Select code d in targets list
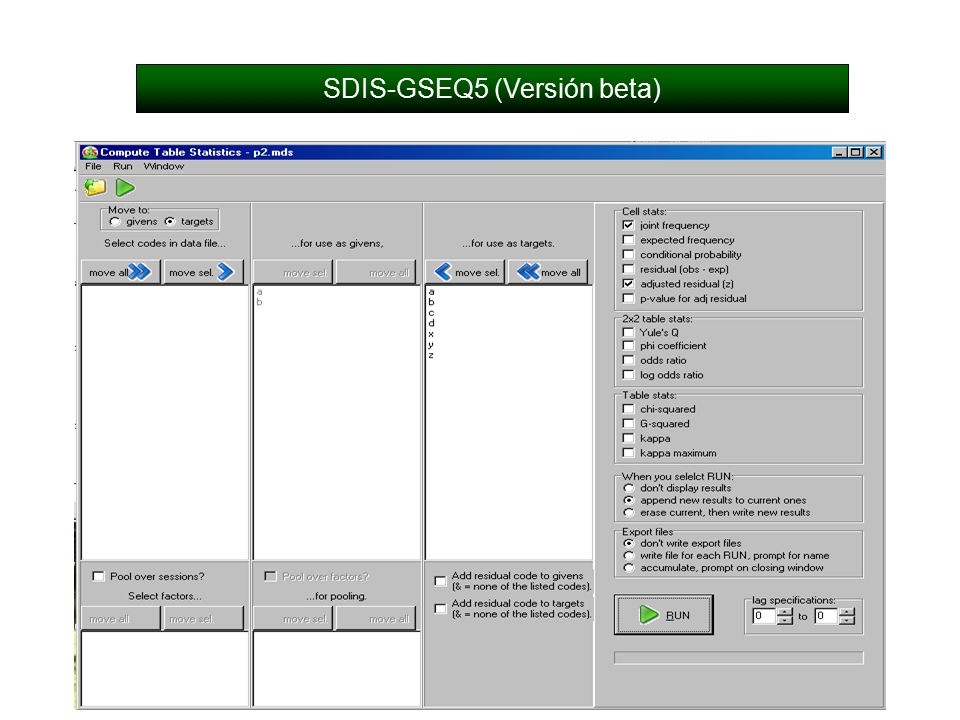The height and width of the screenshot is (720, 960). point(431,323)
